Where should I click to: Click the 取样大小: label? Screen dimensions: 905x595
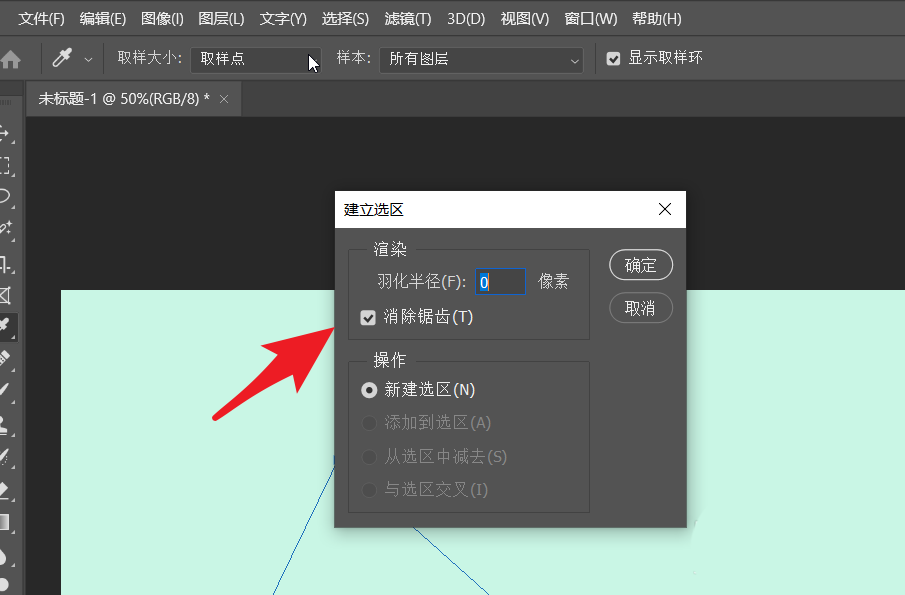coord(149,58)
